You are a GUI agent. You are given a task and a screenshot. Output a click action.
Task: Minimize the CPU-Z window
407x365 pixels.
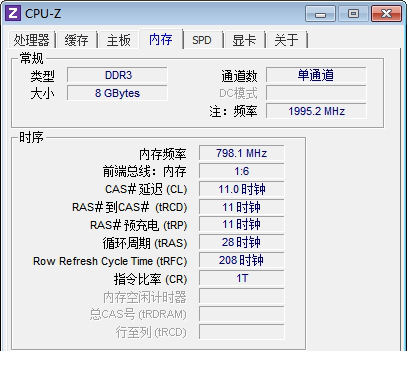(x=320, y=14)
